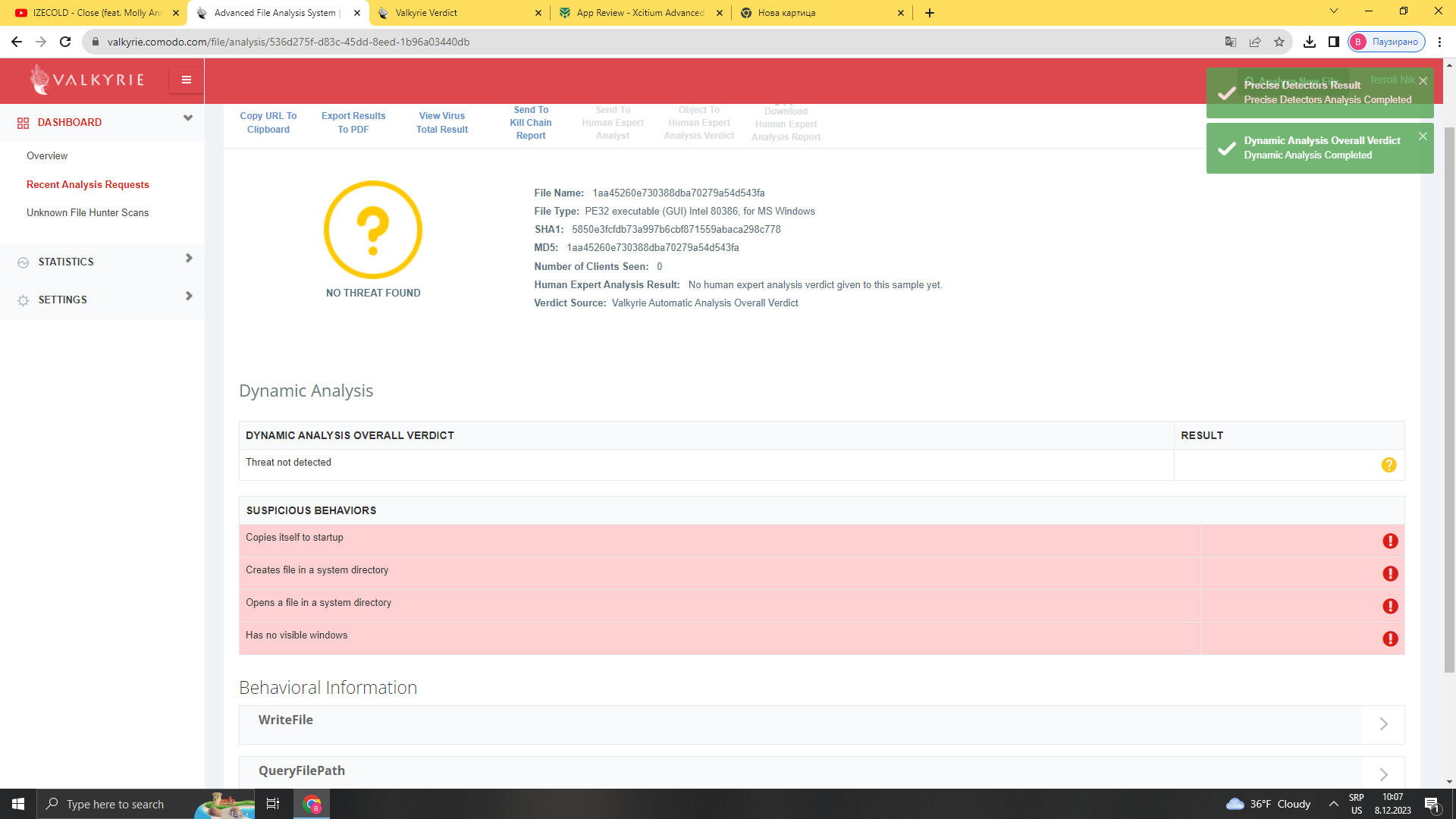
Task: Click the Google Translate icon in address bar
Action: coord(1230,42)
